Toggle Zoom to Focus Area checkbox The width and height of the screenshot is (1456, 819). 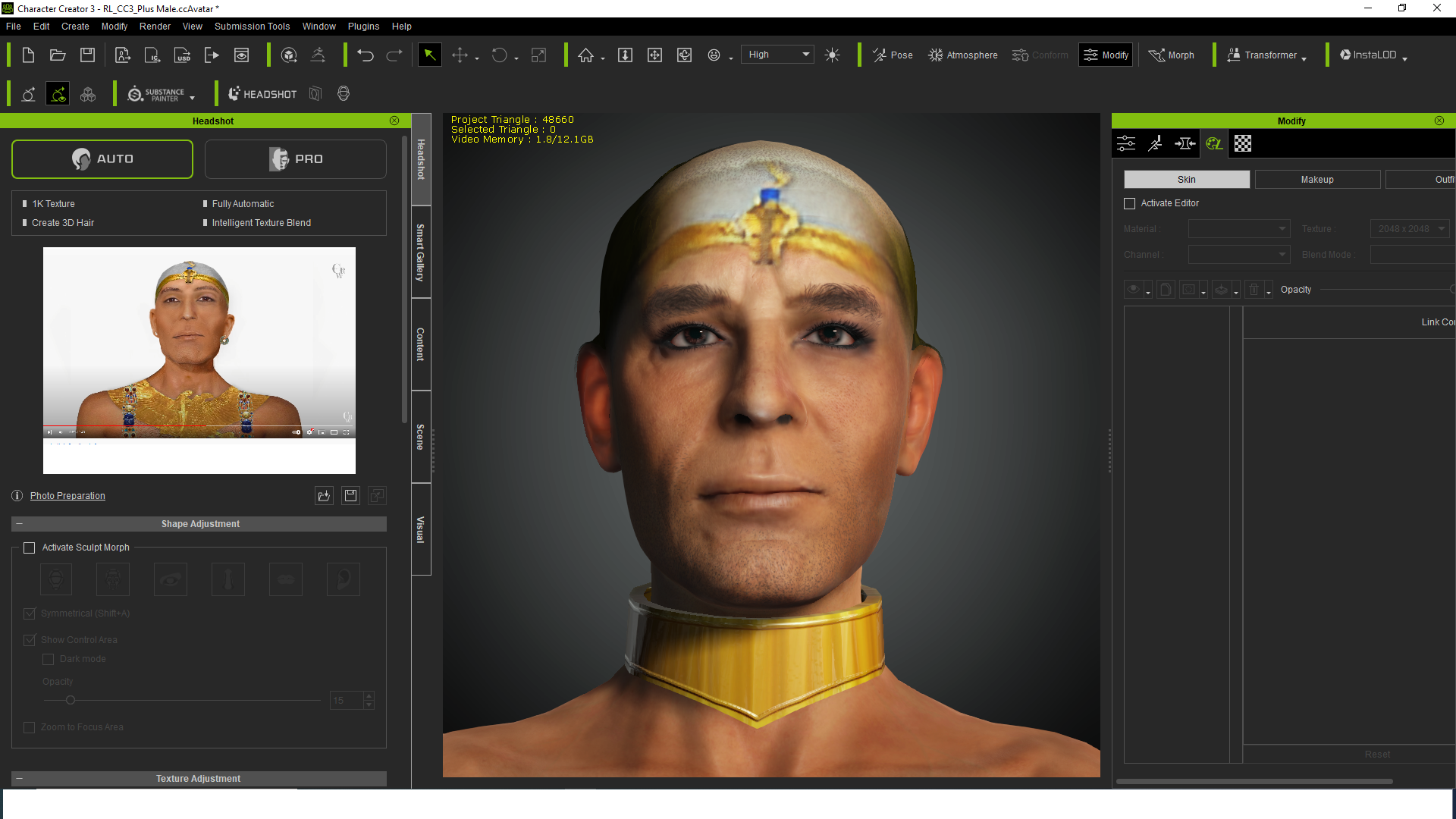click(x=30, y=727)
